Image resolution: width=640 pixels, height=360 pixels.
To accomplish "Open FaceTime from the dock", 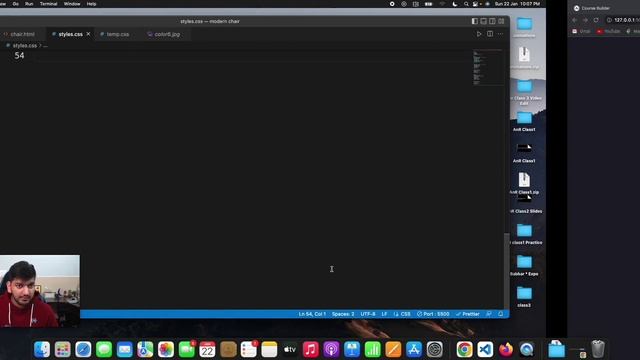I will pos(187,349).
